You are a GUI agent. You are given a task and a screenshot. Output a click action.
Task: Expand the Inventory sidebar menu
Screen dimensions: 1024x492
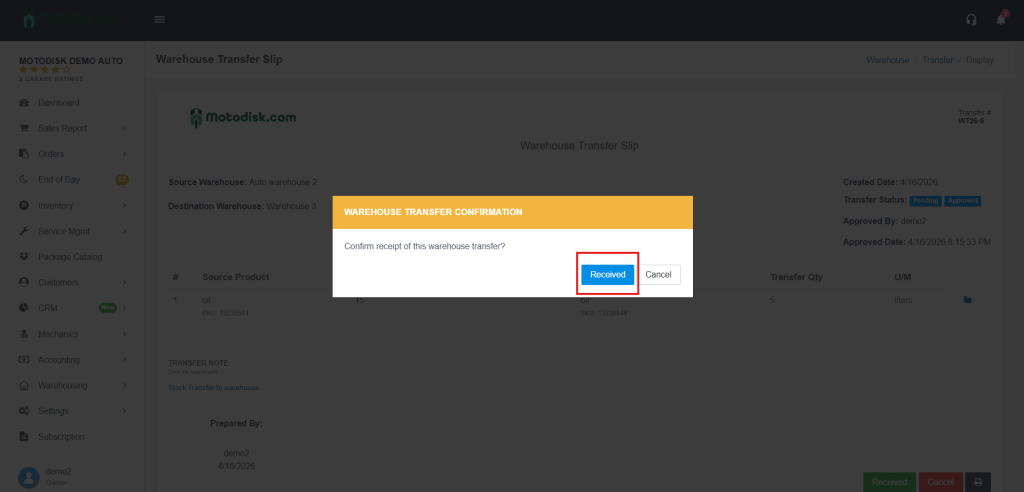click(x=55, y=205)
